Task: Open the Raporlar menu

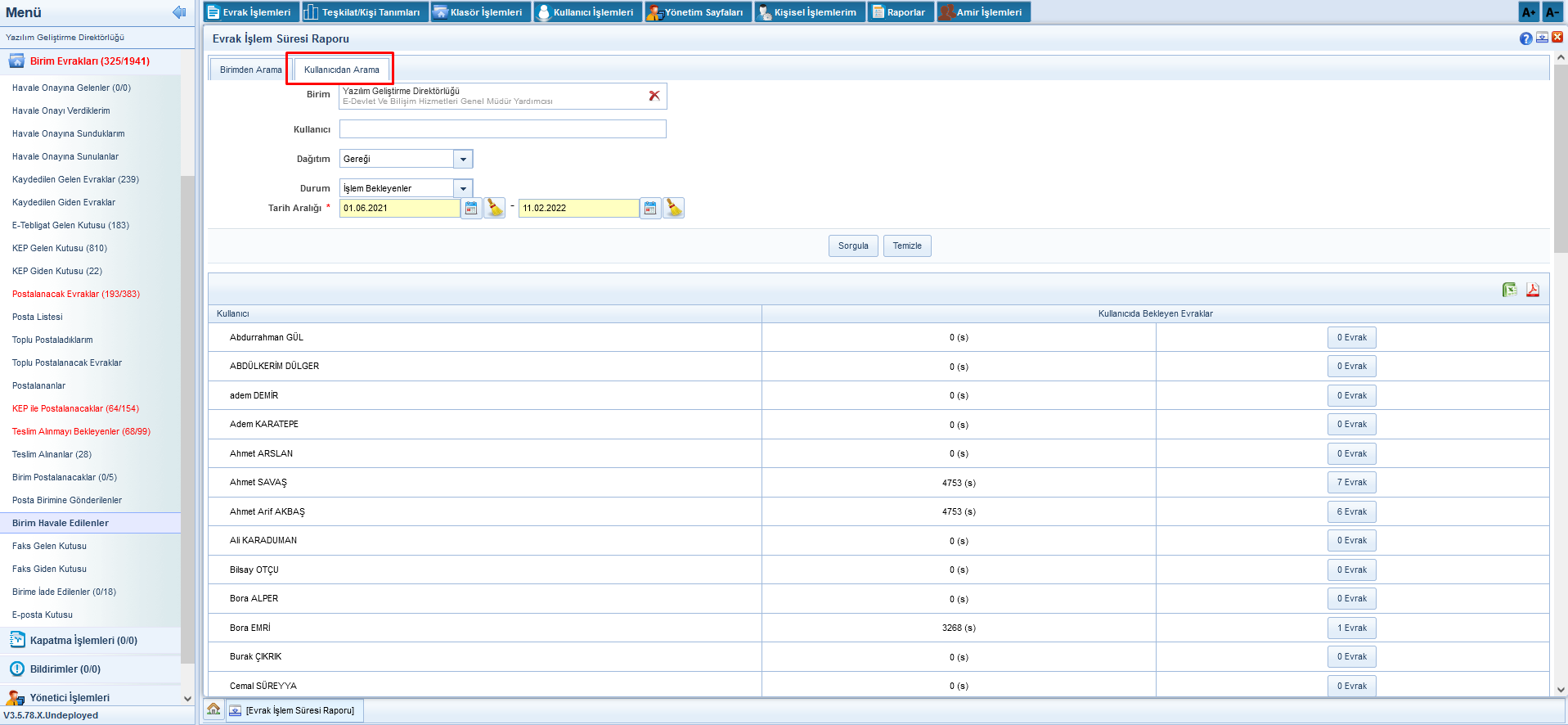Action: pos(900,12)
